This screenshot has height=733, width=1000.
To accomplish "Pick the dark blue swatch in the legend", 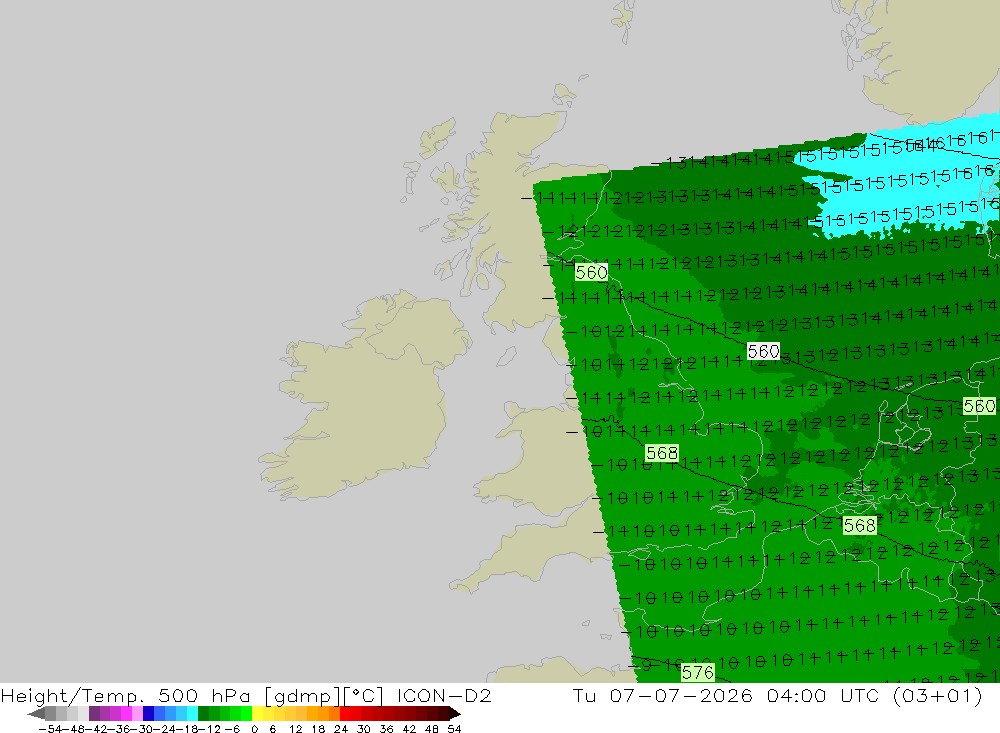I will point(148,714).
